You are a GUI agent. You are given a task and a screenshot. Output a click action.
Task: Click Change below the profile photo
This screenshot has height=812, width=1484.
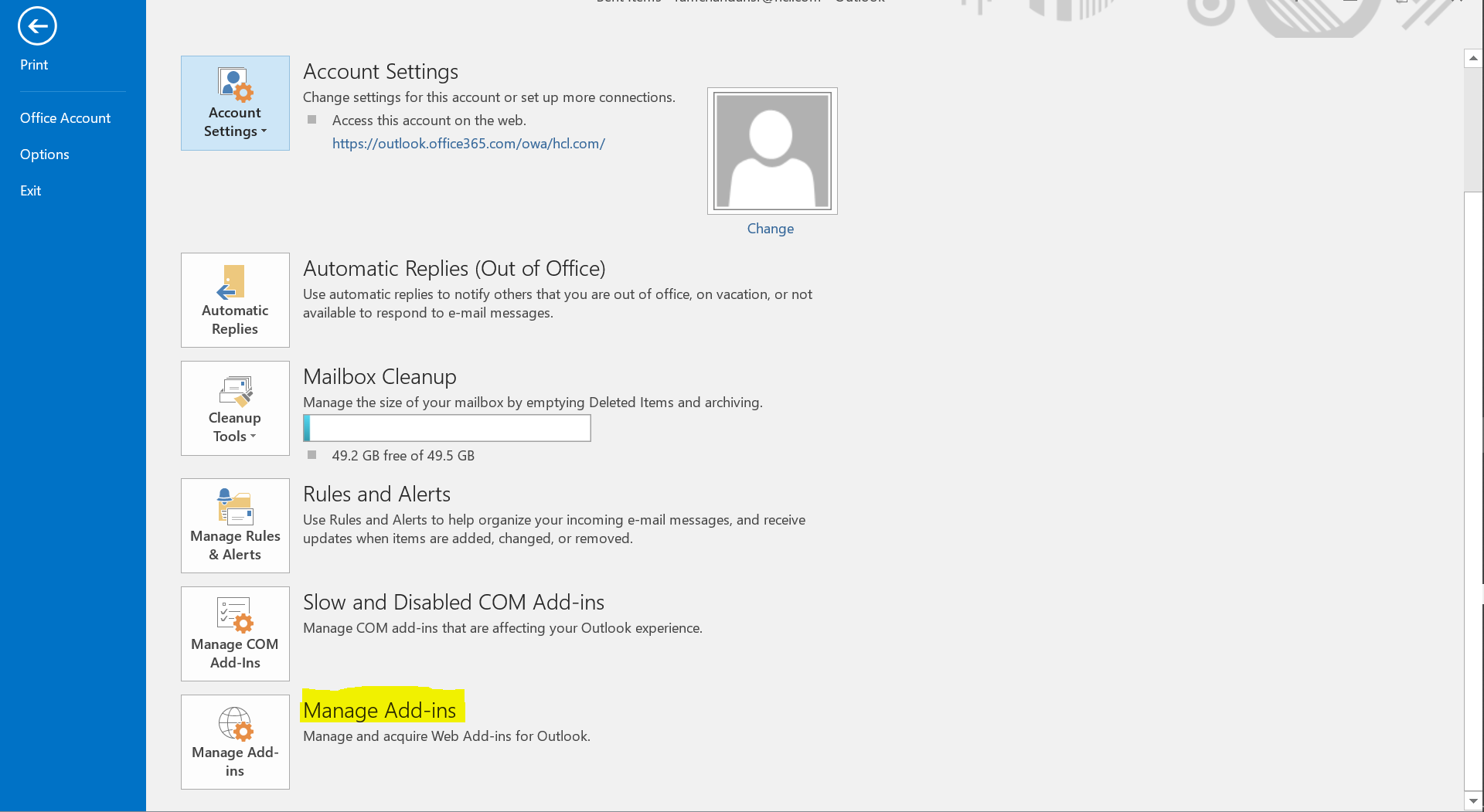(770, 228)
